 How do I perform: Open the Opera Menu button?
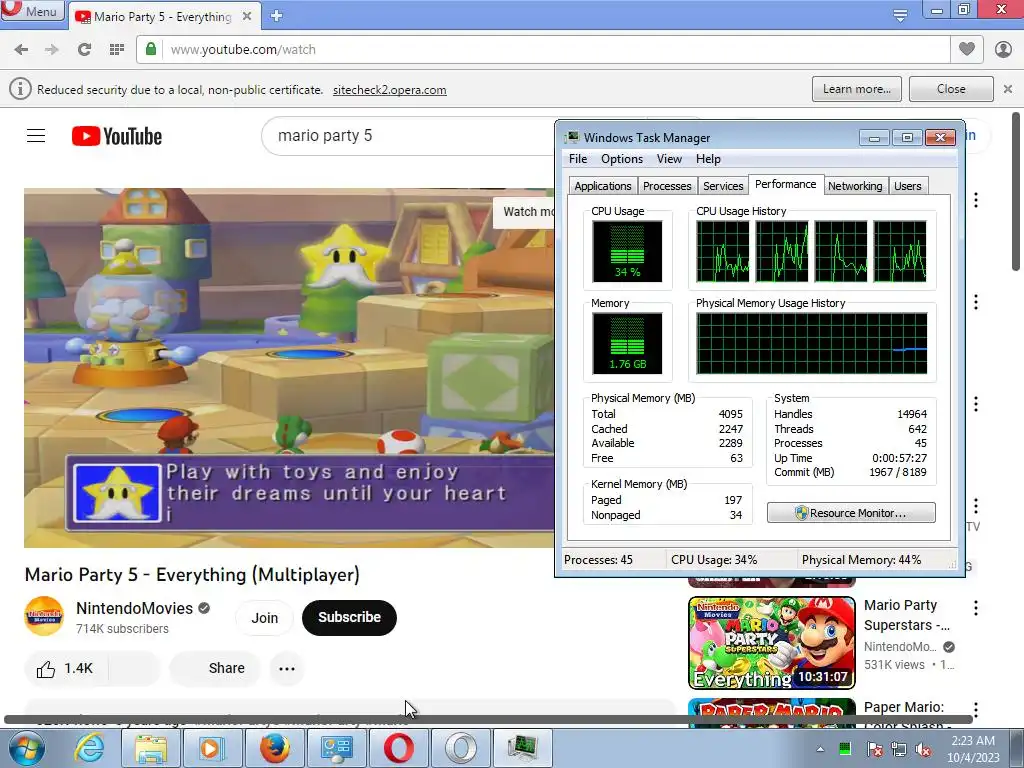(x=32, y=10)
